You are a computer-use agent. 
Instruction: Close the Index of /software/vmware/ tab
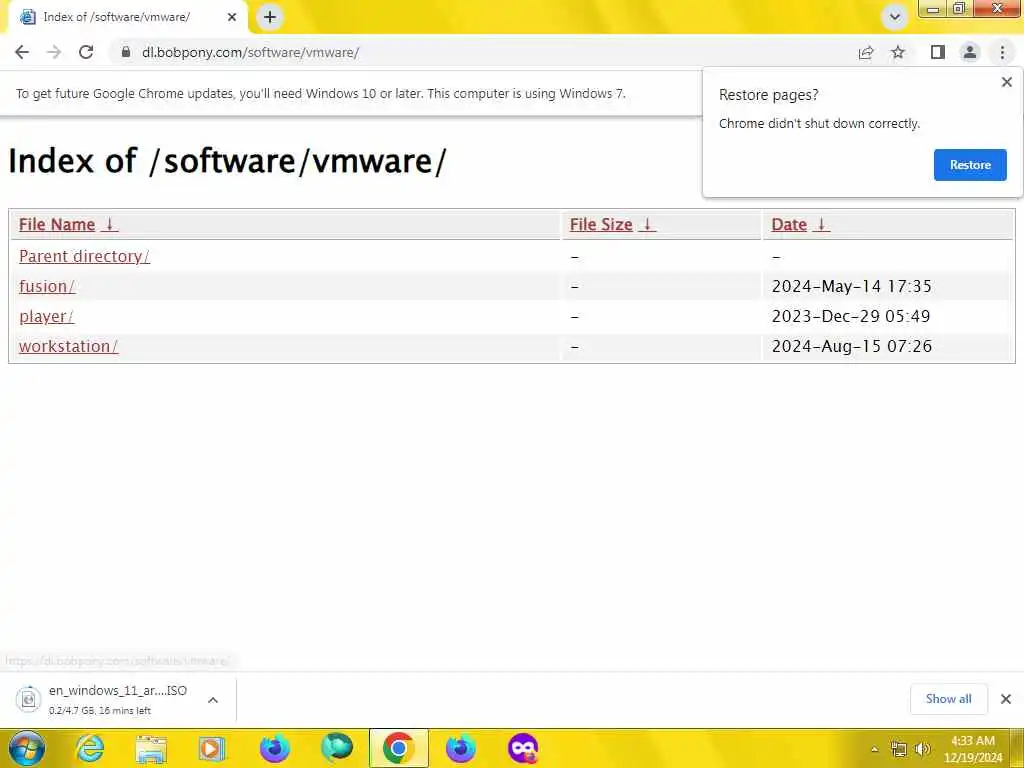click(232, 17)
